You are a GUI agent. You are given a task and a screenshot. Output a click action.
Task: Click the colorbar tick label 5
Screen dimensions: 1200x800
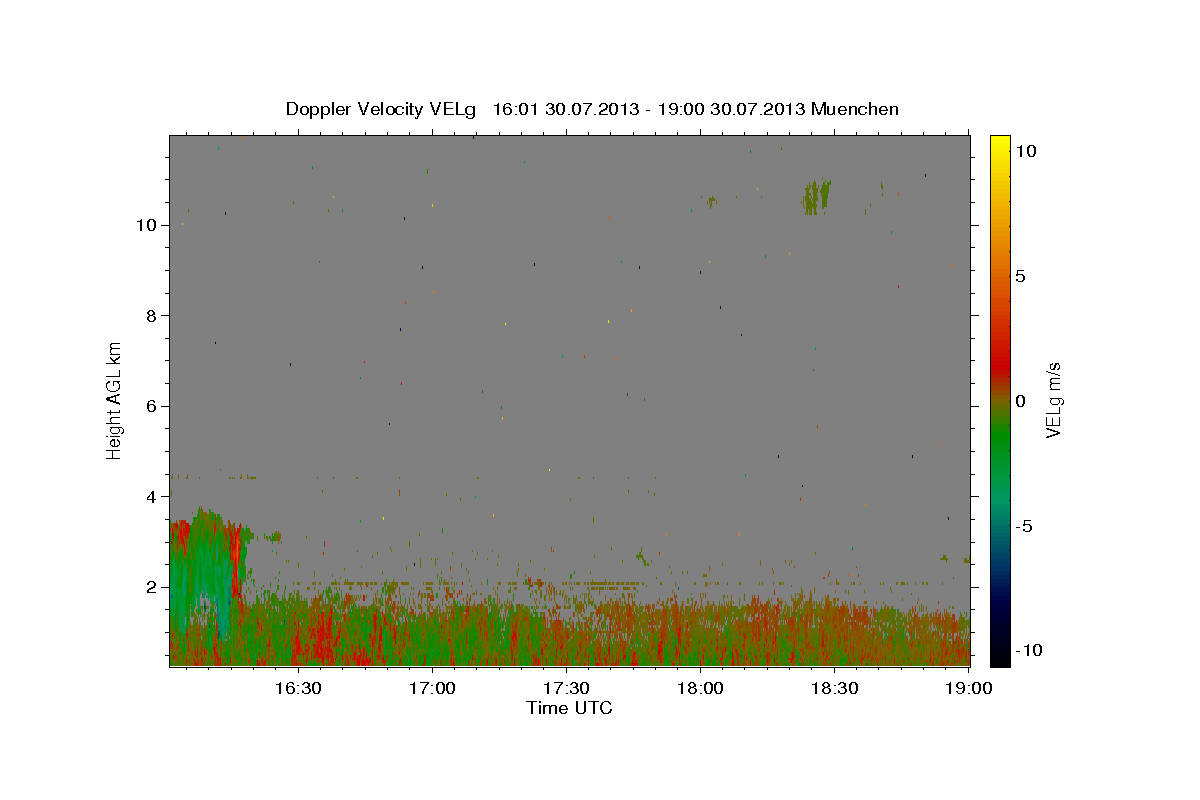[x=1020, y=276]
